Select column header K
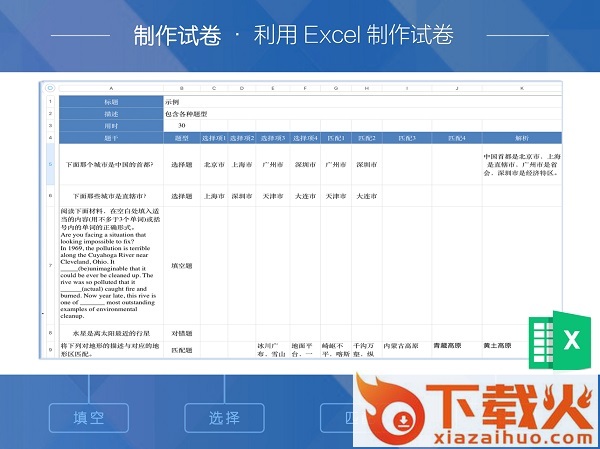 (x=522, y=88)
